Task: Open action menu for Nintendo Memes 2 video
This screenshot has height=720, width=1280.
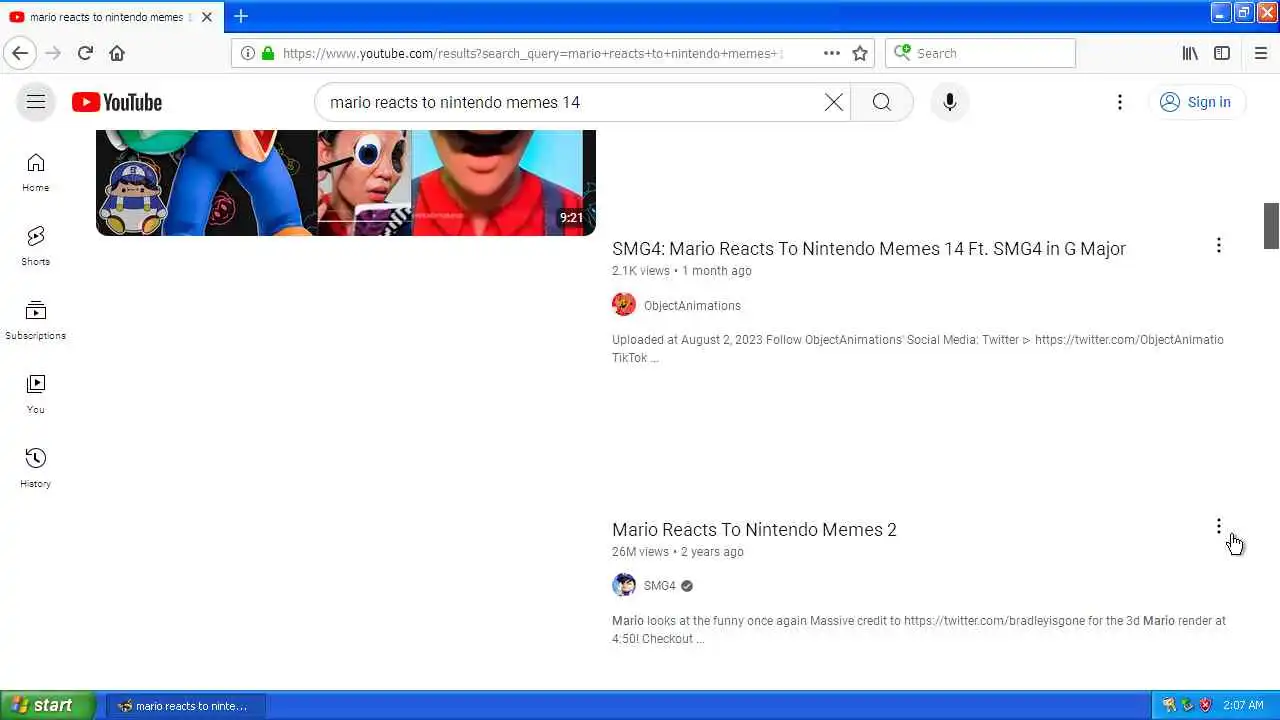Action: point(1218,526)
